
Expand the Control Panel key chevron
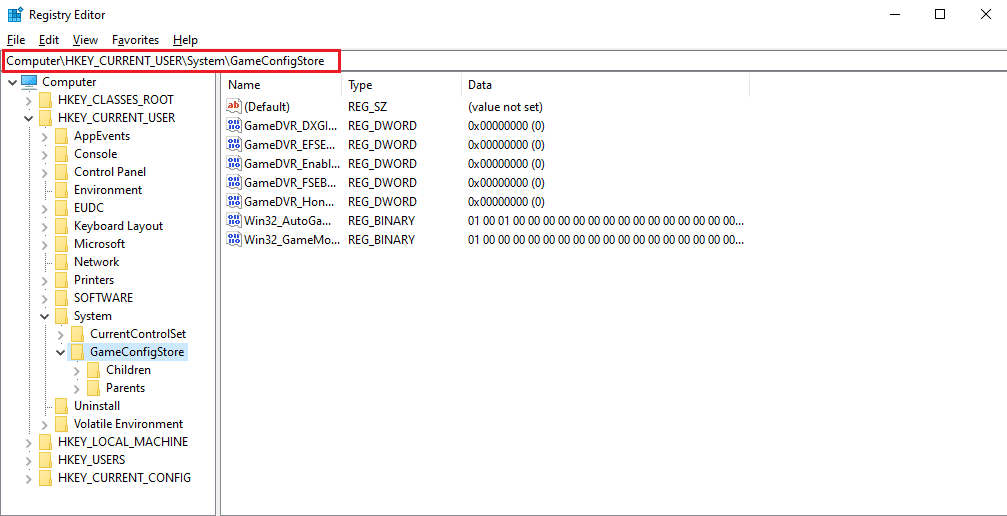(44, 172)
